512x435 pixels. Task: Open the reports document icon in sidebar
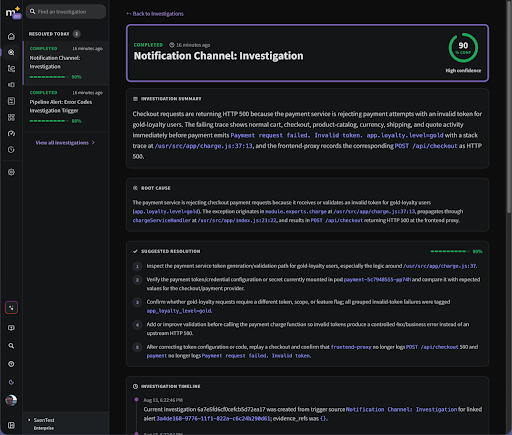pos(11,101)
